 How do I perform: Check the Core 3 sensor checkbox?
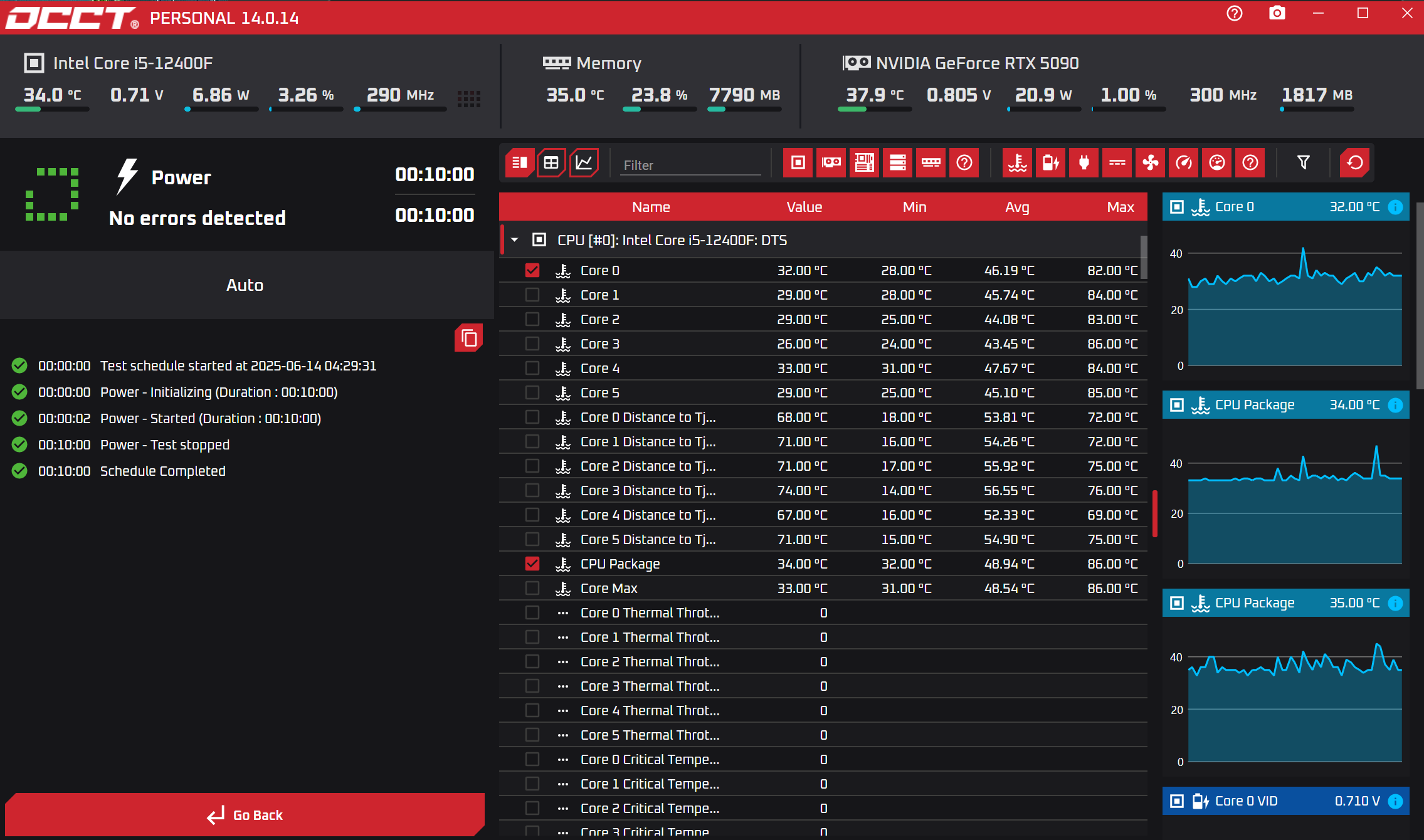(x=532, y=344)
